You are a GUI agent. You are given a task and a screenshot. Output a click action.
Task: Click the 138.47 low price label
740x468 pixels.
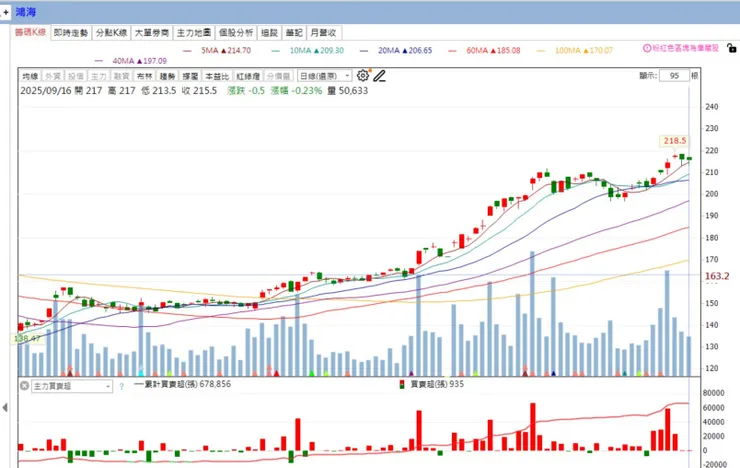pos(25,338)
